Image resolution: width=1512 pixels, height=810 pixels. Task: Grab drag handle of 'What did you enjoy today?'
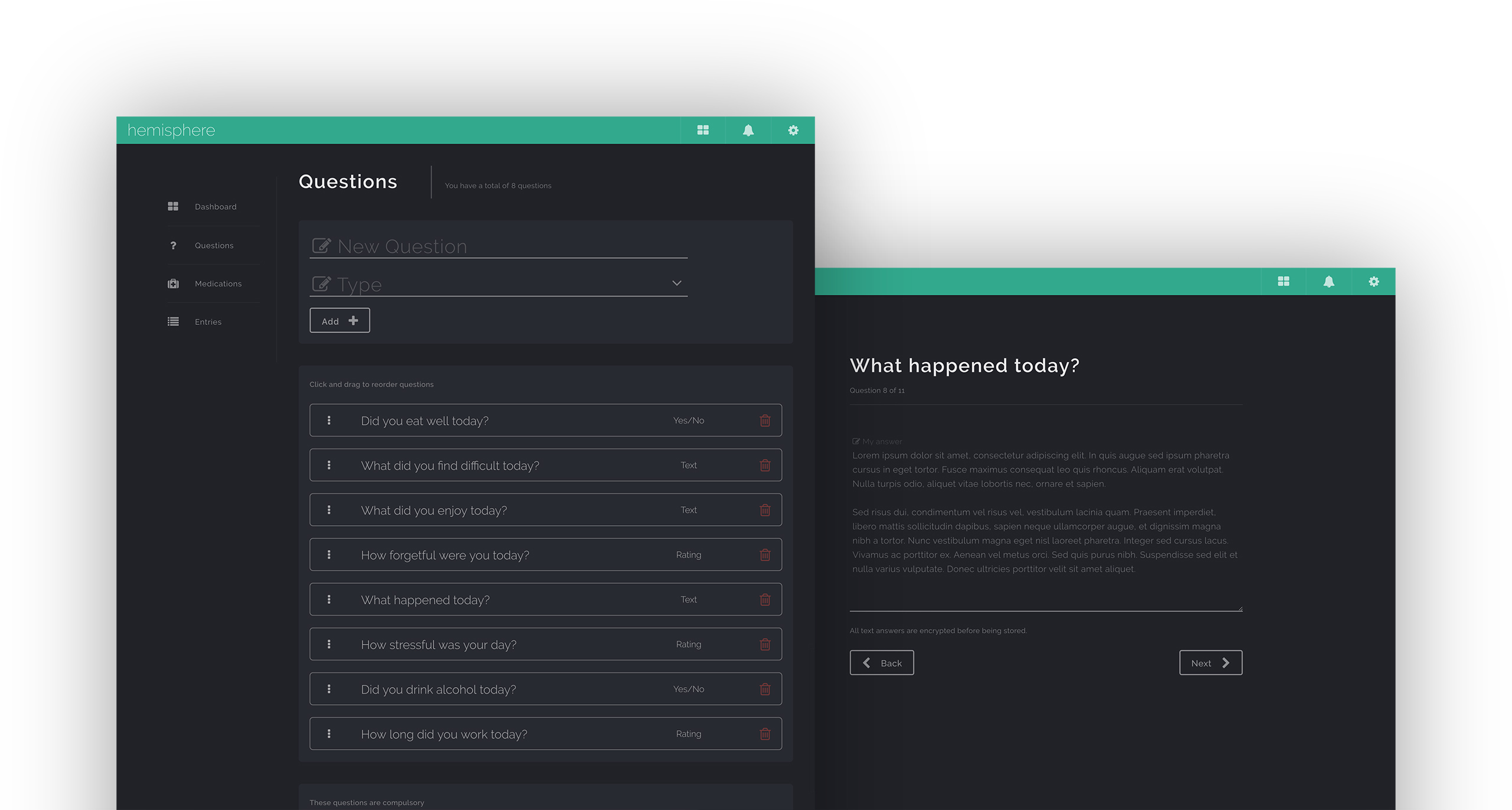329,510
